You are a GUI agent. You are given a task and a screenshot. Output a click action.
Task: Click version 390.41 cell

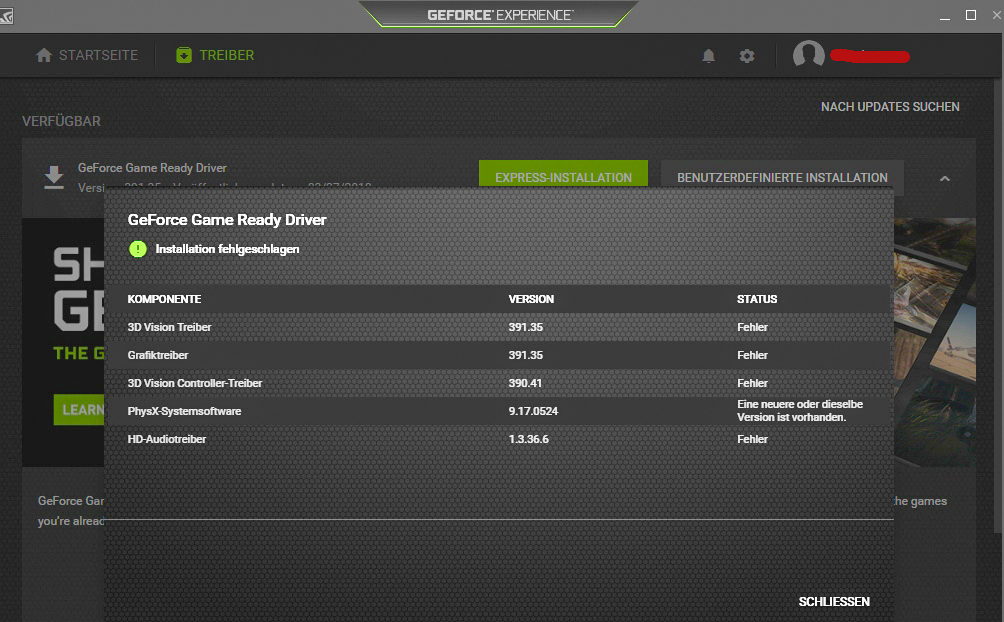coord(525,383)
